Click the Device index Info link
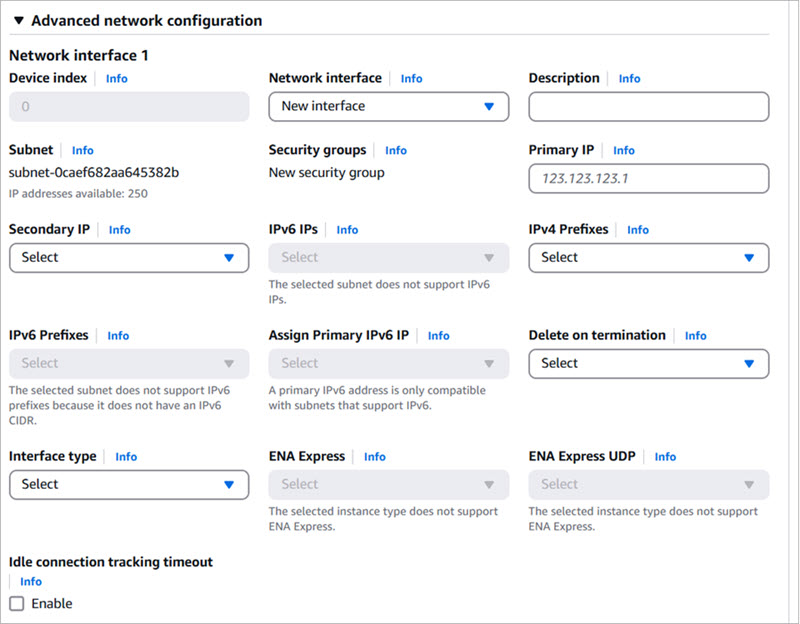Screen dimensions: 800x624 [x=116, y=78]
